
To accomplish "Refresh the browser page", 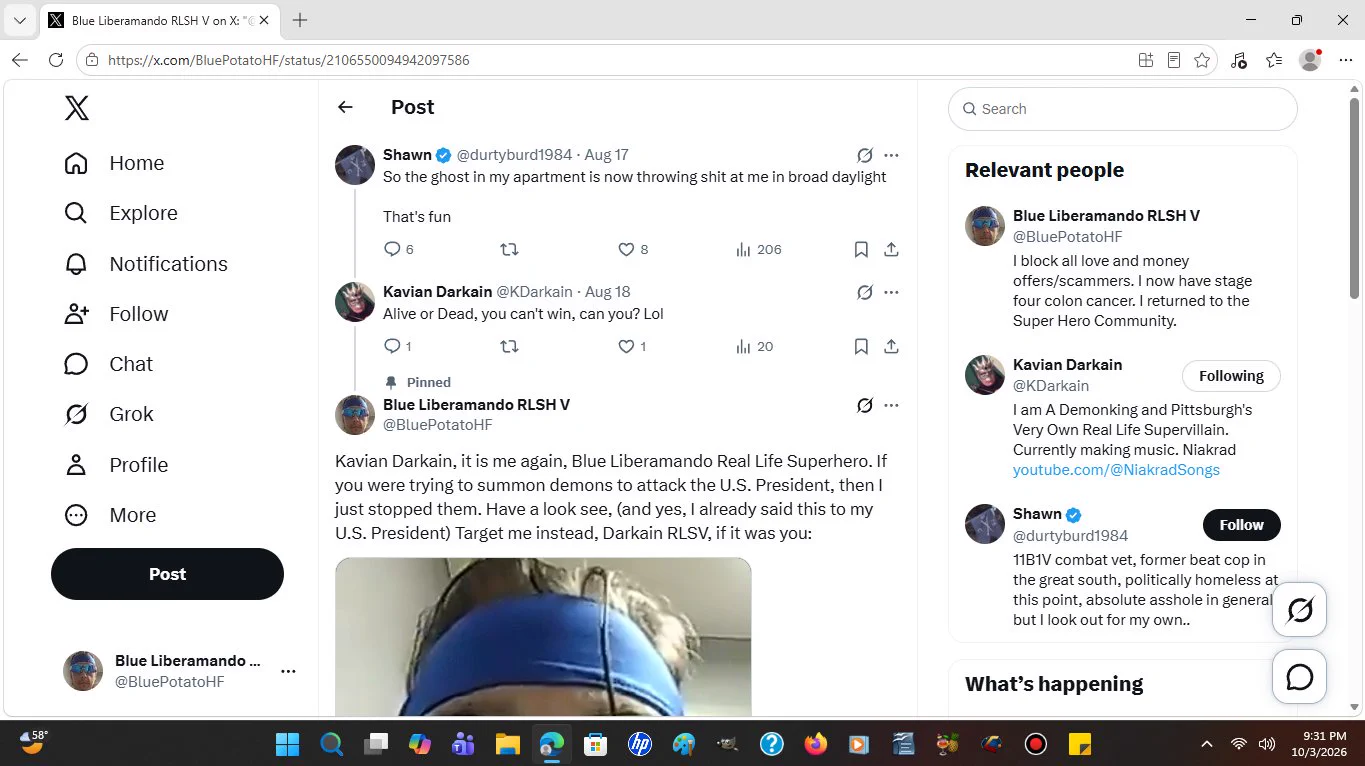I will pyautogui.click(x=56, y=60).
